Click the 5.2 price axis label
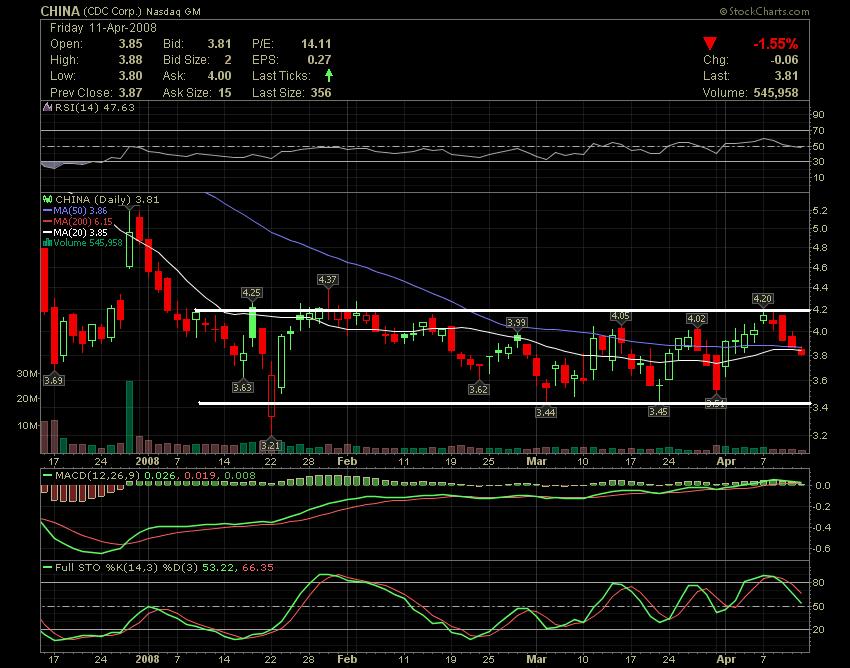 click(820, 210)
